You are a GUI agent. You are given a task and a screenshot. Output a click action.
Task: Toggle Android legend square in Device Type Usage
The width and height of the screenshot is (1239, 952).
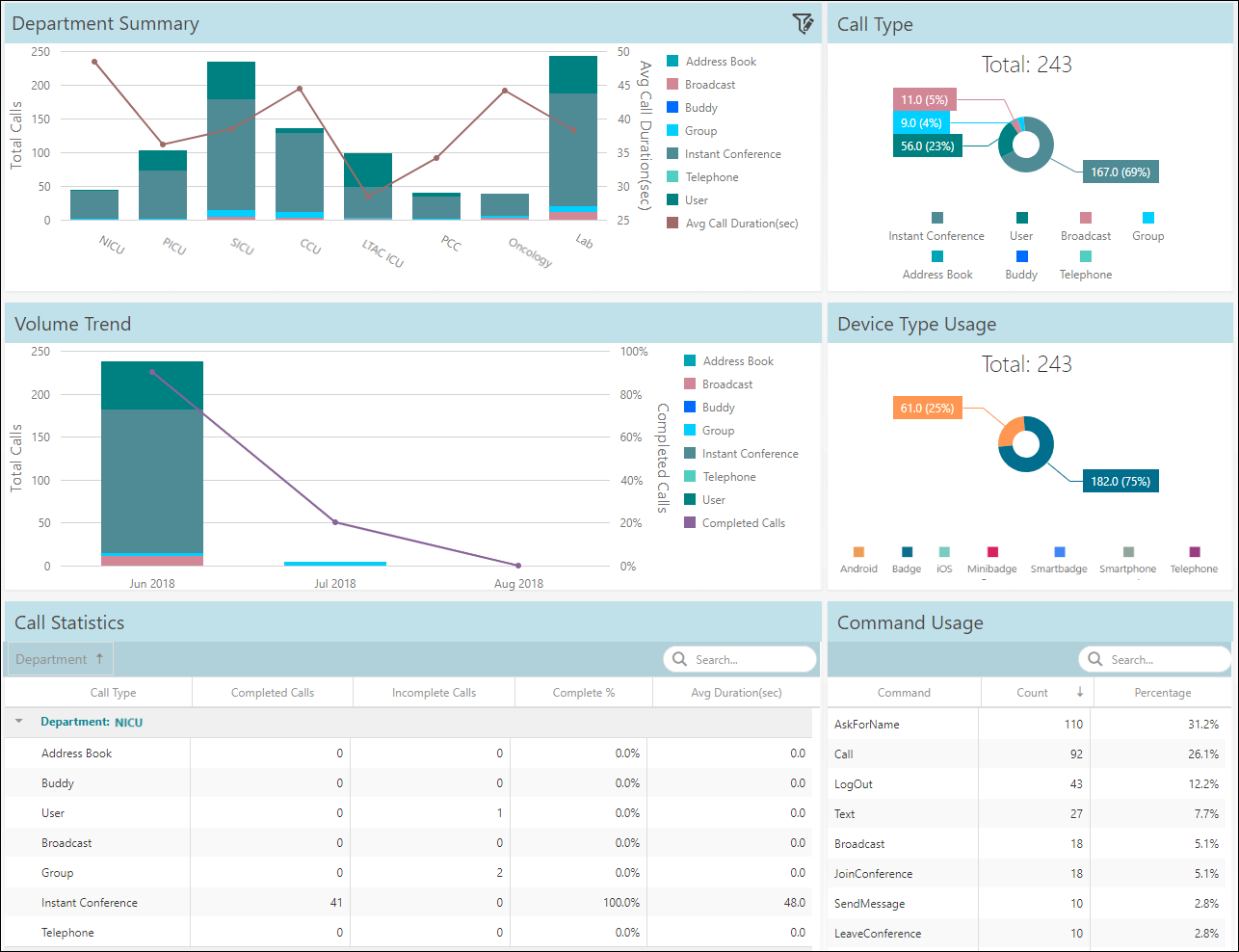858,552
